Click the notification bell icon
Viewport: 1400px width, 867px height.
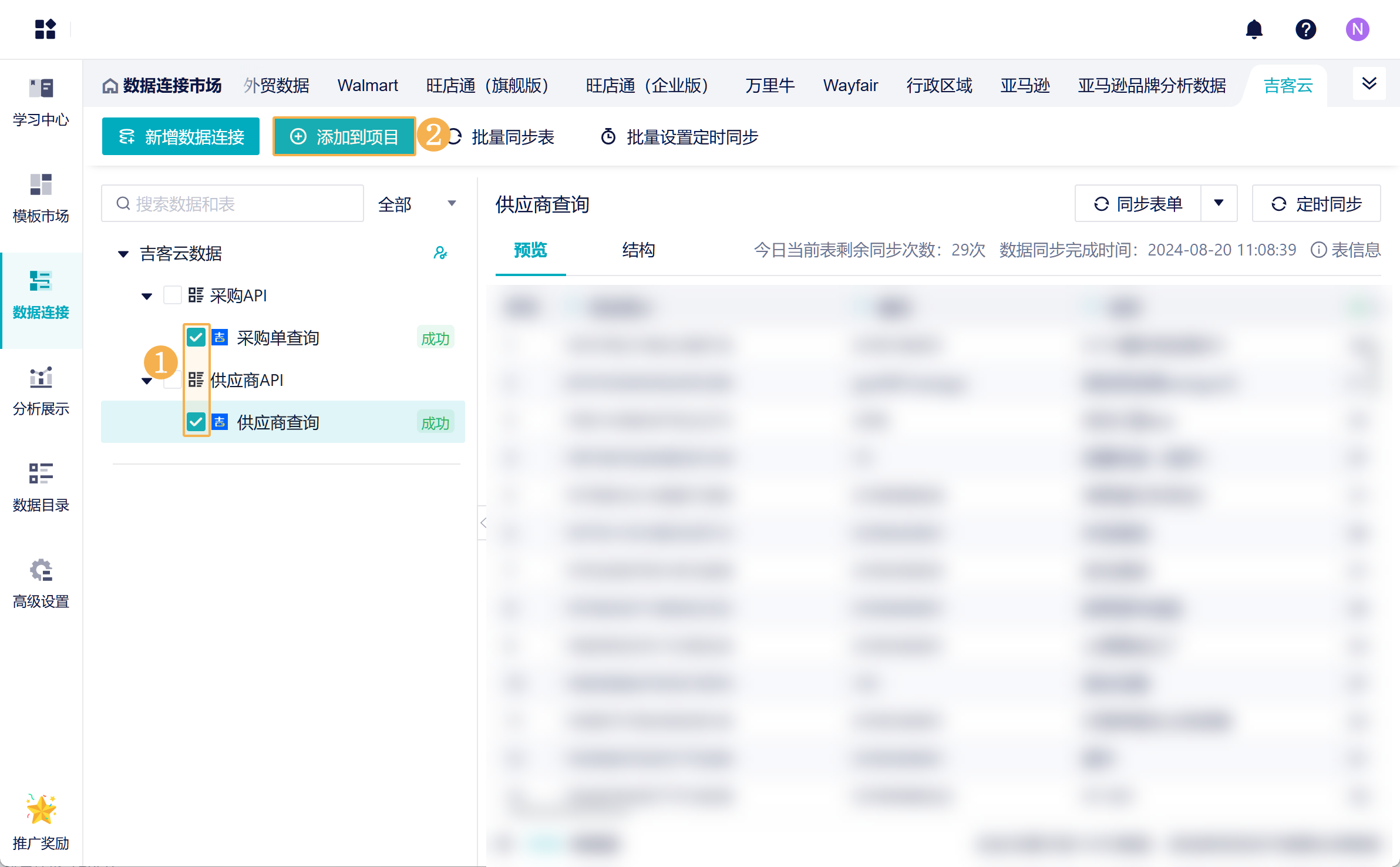pos(1254,29)
